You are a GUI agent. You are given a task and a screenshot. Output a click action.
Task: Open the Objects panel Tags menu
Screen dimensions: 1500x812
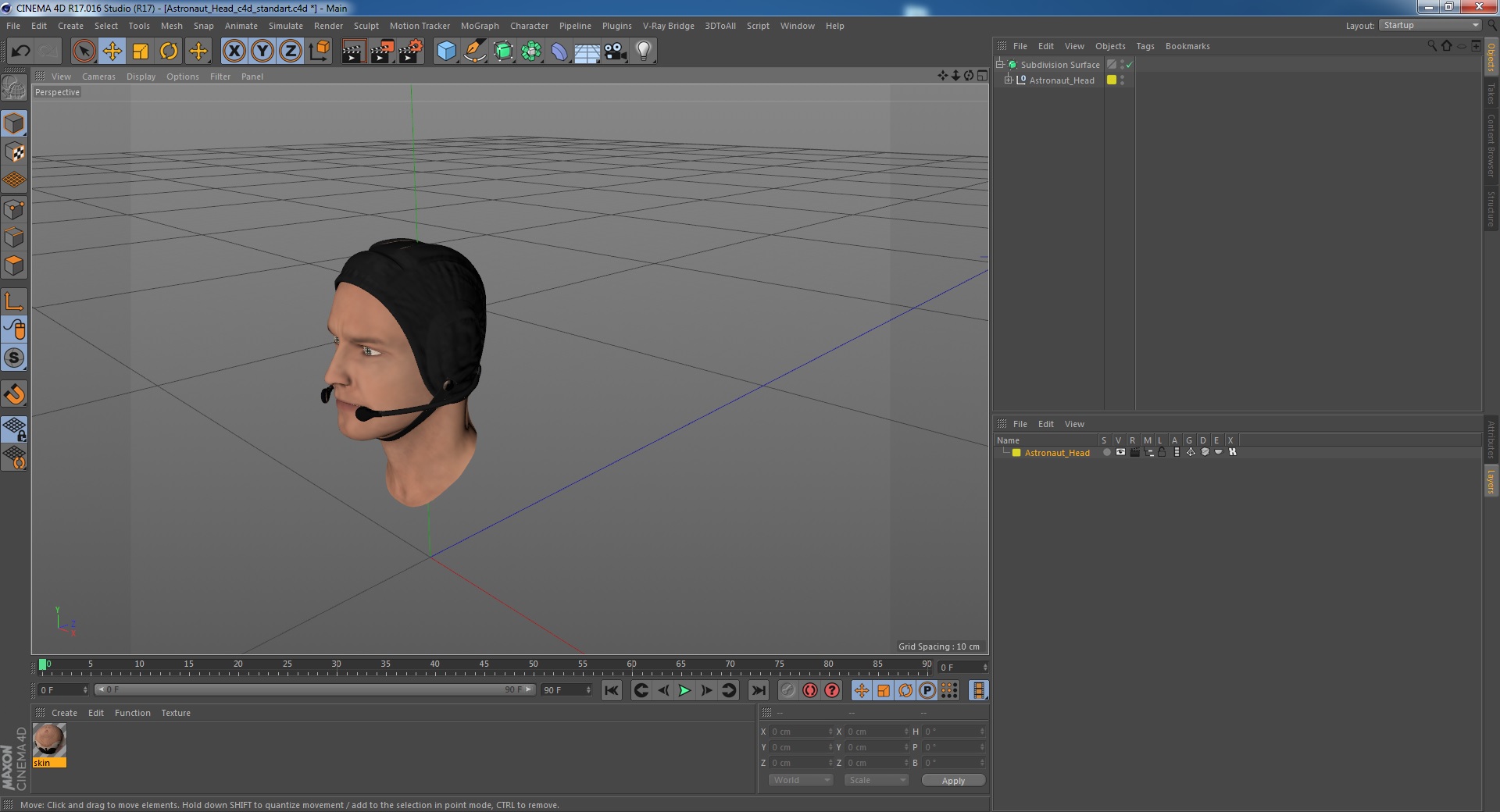coord(1145,46)
